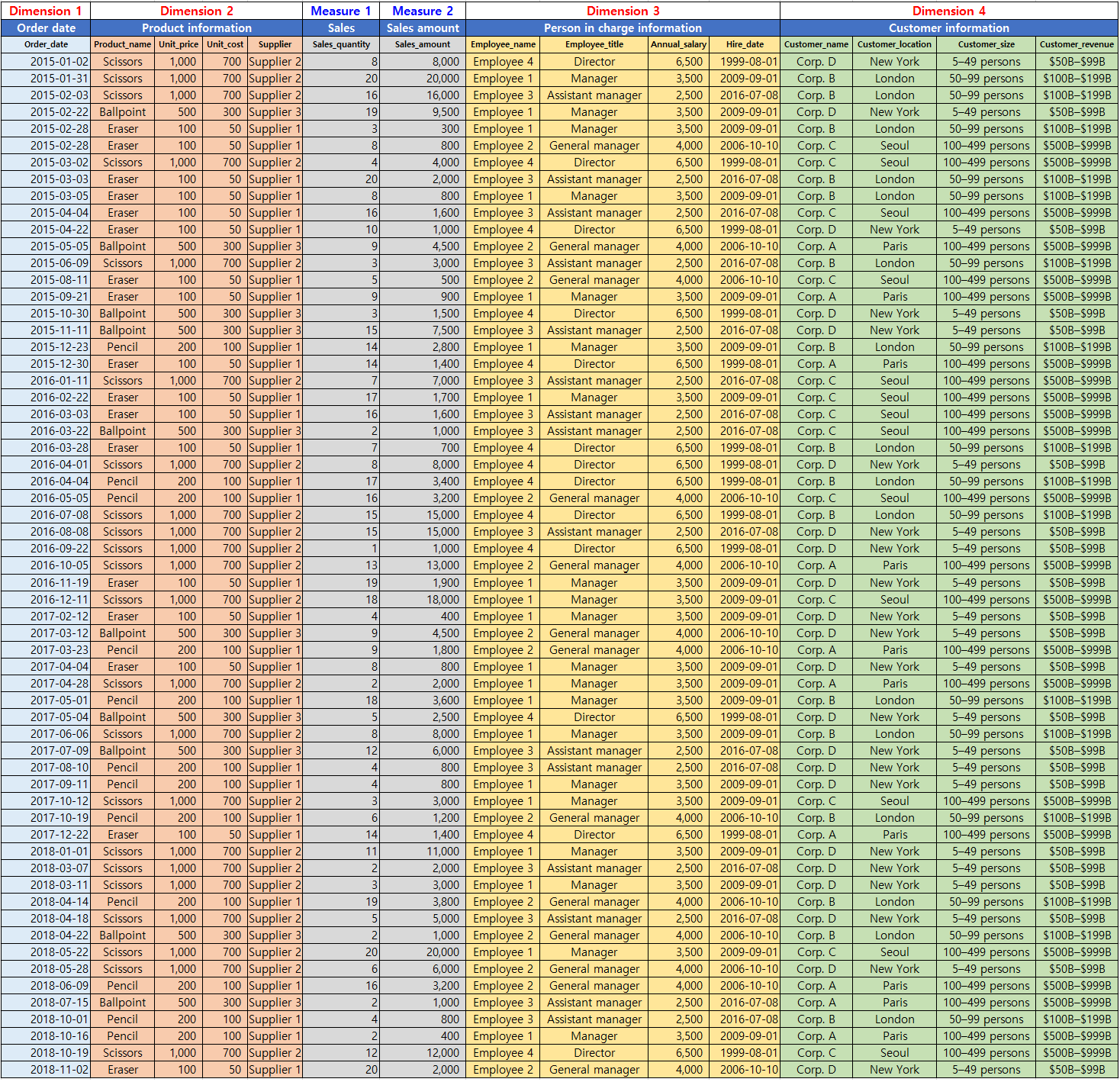The width and height of the screenshot is (1120, 1082).
Task: Select the date cell 2018-06-09
Action: tap(46, 986)
